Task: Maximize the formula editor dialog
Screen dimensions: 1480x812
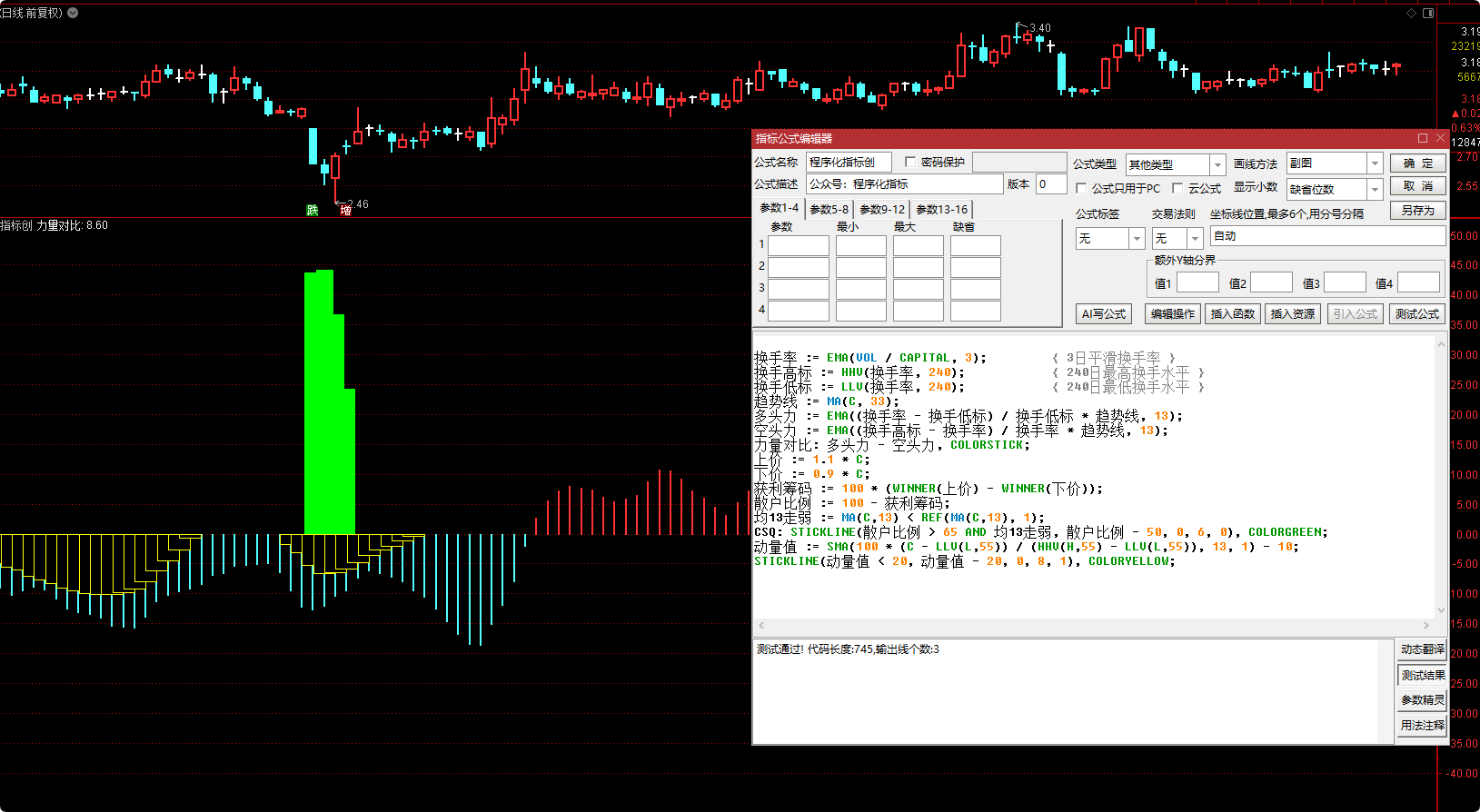Action: pyautogui.click(x=1423, y=138)
